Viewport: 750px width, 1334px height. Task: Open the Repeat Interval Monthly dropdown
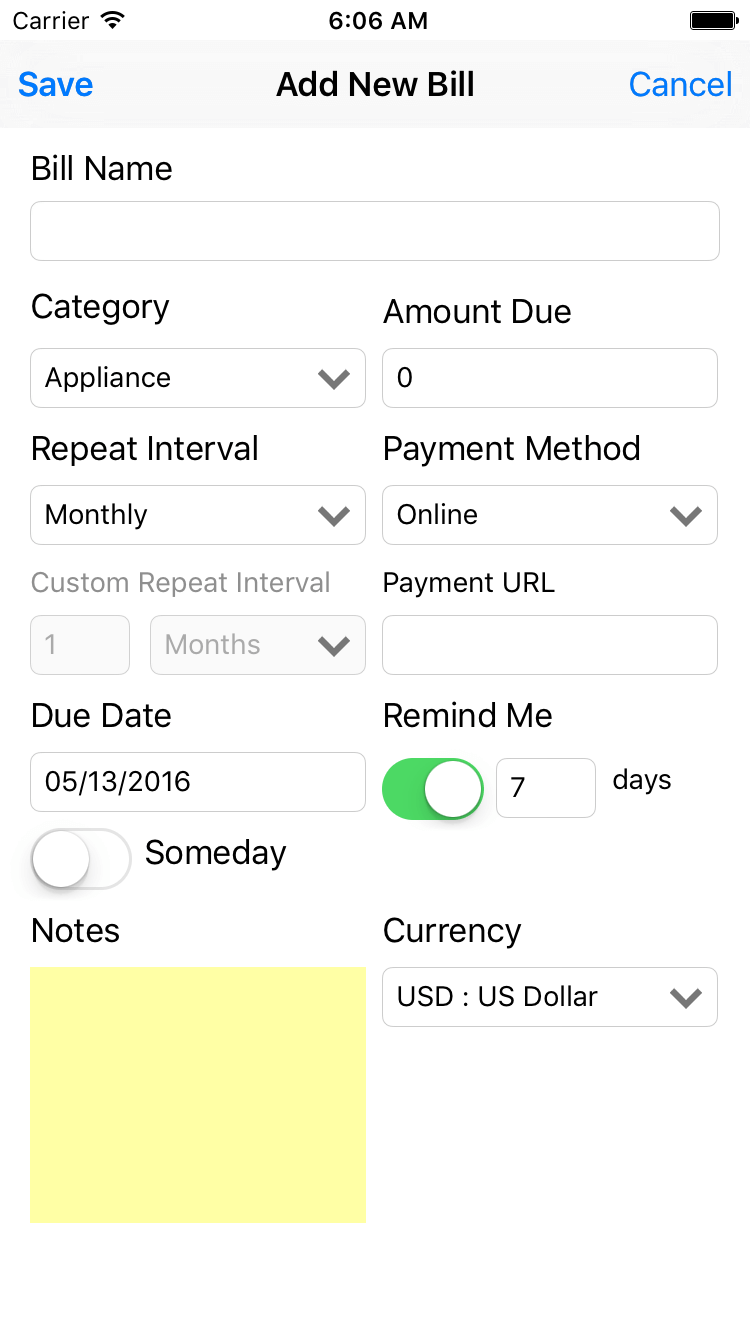(x=180, y=515)
